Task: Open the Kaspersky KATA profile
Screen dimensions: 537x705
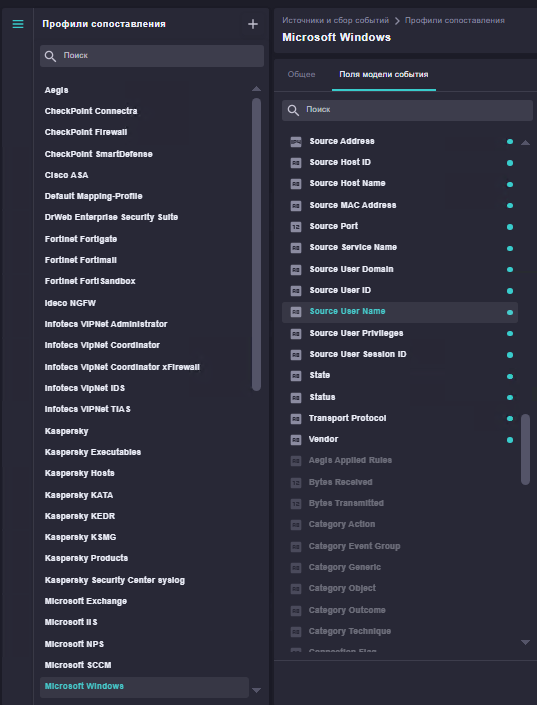Action: coord(79,495)
